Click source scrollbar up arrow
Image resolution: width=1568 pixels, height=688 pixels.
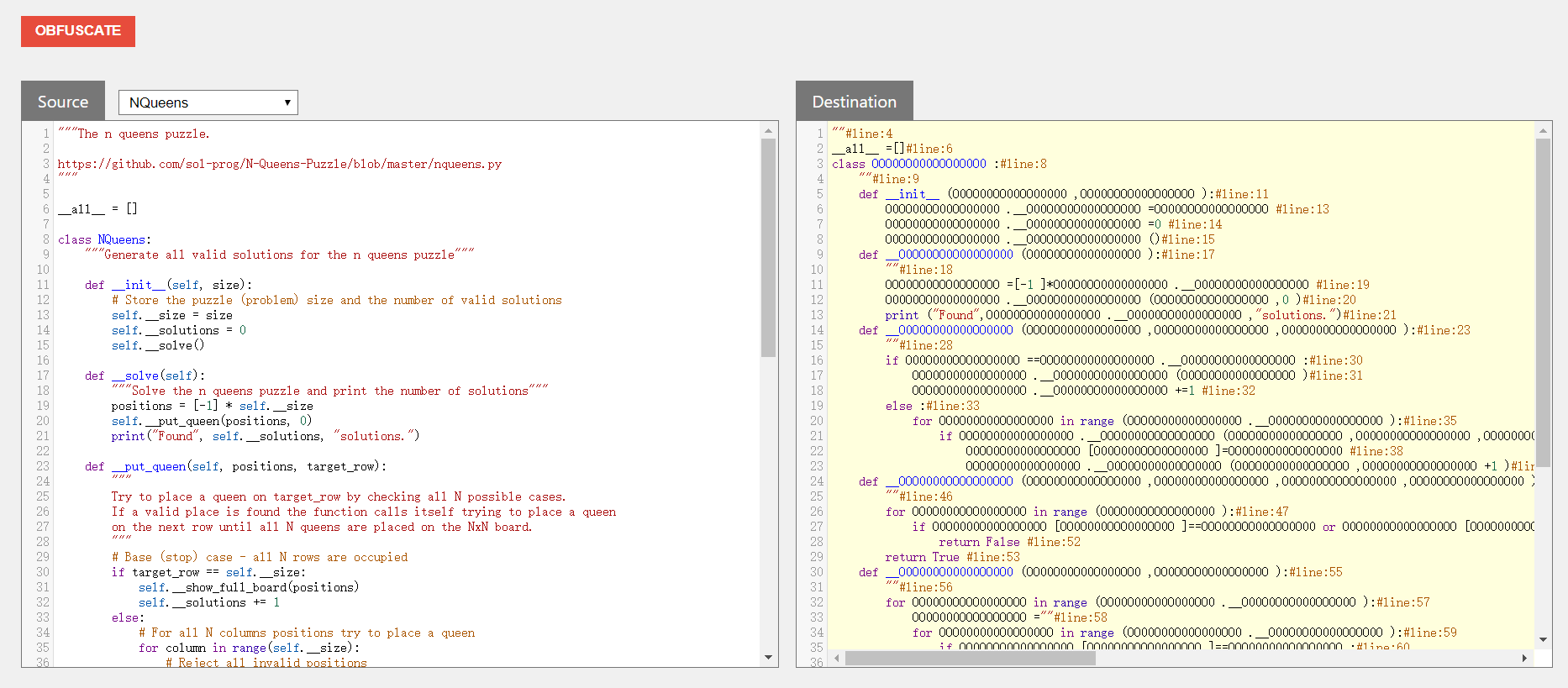(x=768, y=131)
